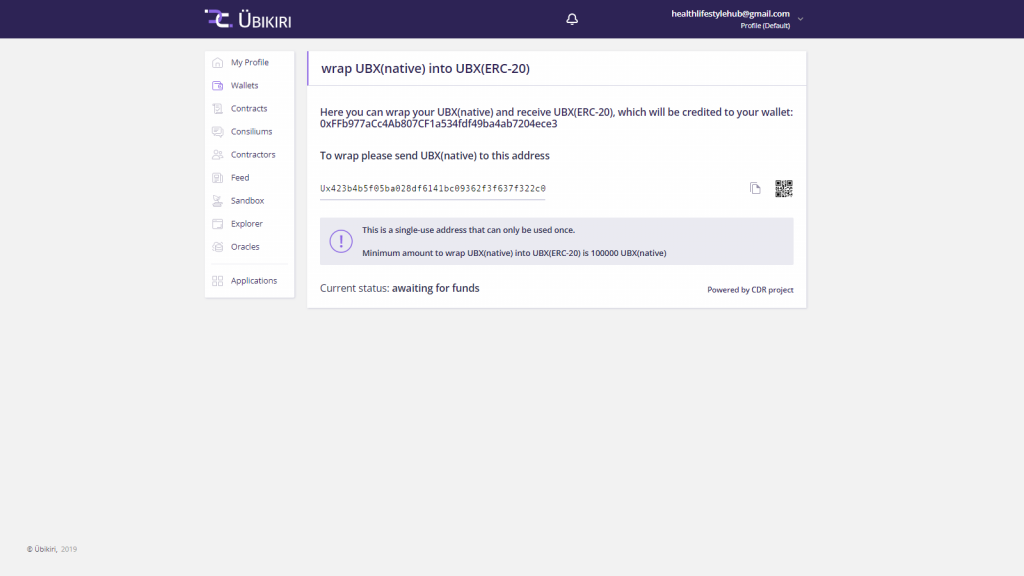Open notifications bell icon
1024x576 pixels.
pos(572,19)
